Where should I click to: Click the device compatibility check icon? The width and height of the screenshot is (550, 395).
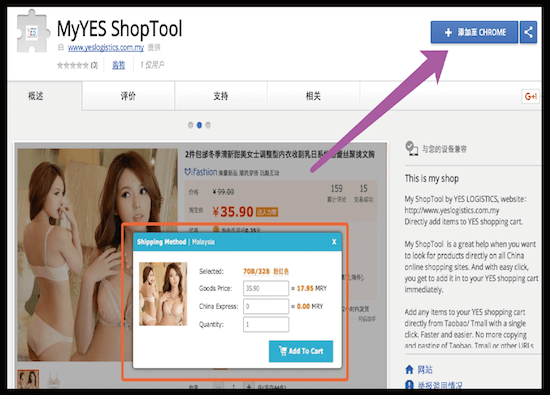click(x=411, y=148)
